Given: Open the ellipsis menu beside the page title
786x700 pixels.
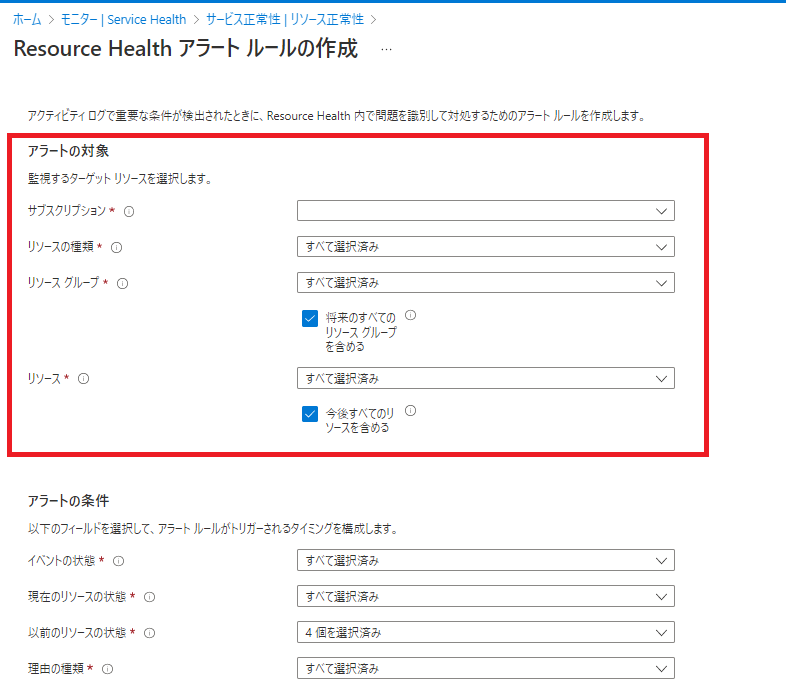Looking at the screenshot, I should click(386, 49).
